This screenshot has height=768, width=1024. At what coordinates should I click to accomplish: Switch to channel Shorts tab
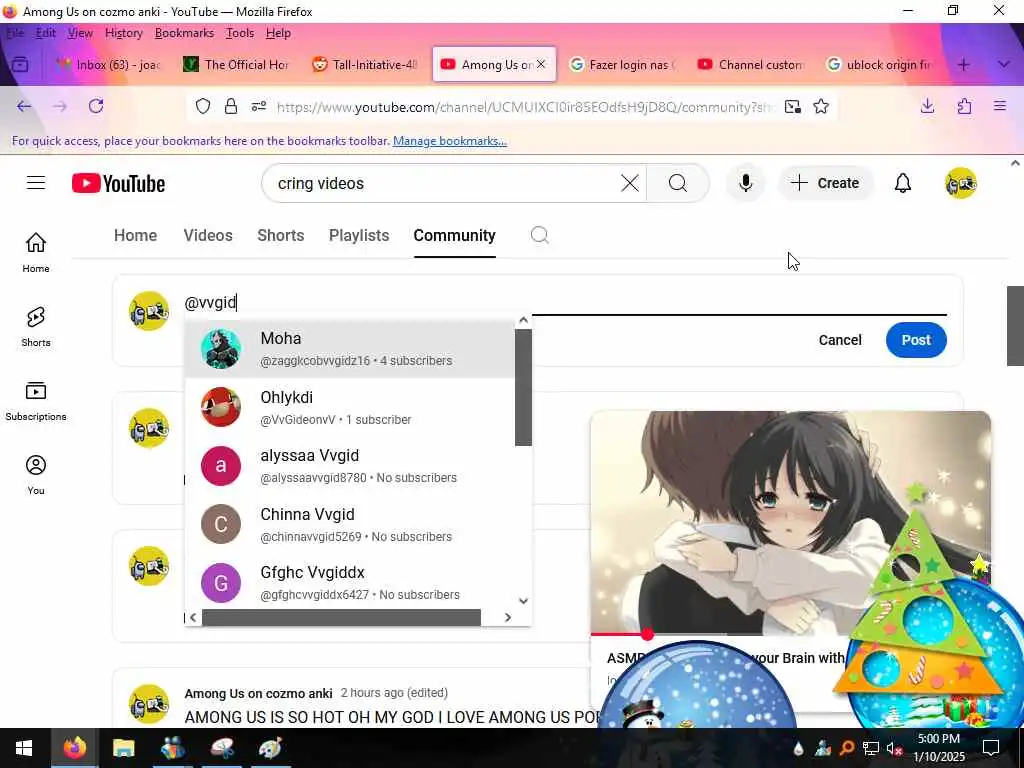coord(280,235)
